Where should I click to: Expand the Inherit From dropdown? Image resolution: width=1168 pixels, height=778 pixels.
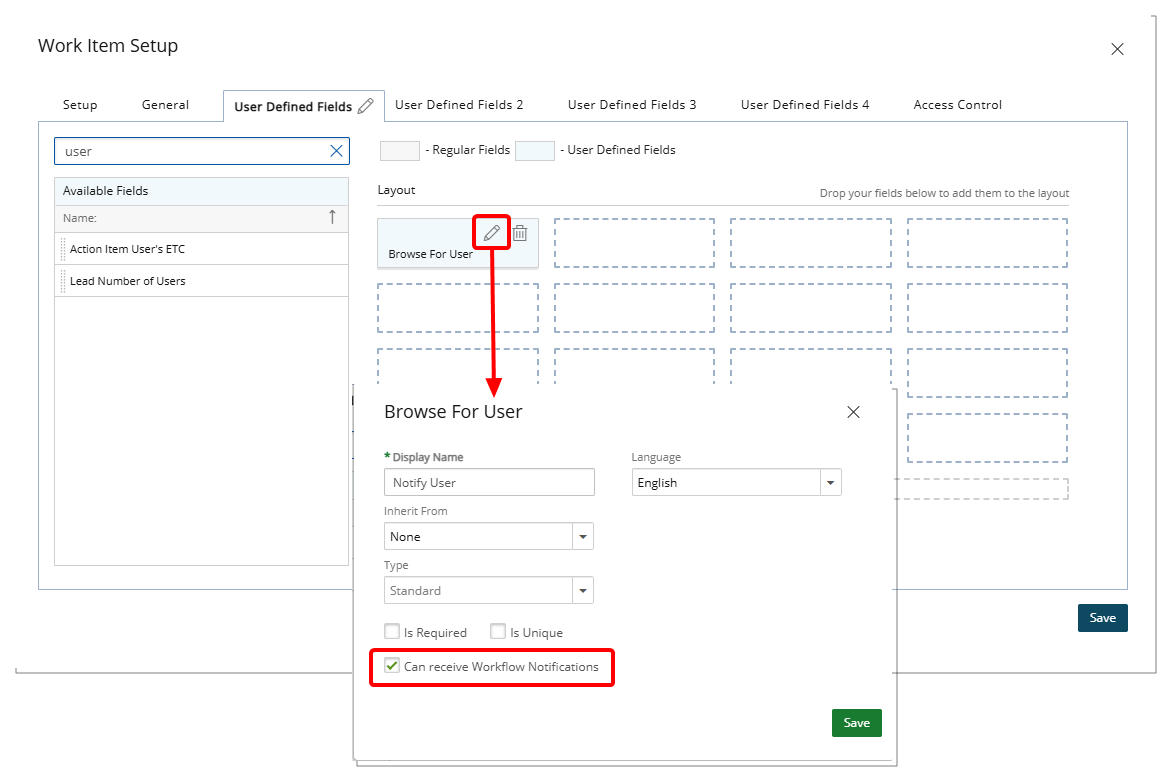582,537
